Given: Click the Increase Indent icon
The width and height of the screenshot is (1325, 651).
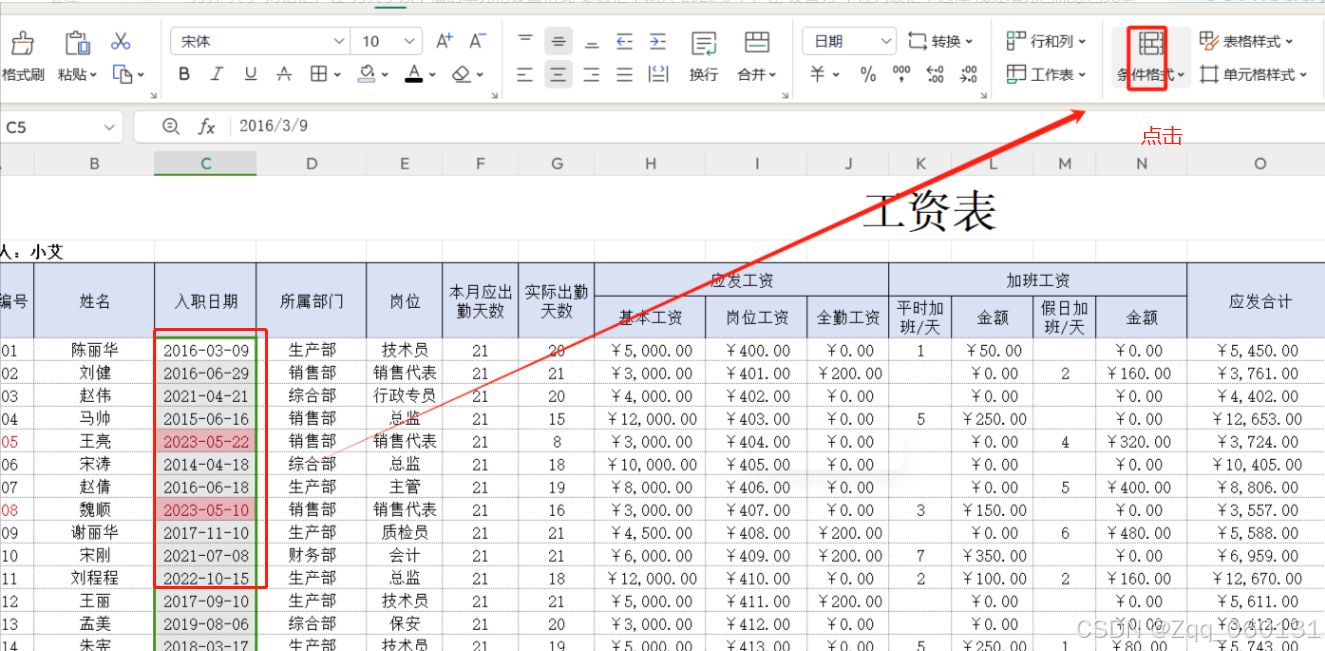Looking at the screenshot, I should [x=657, y=41].
